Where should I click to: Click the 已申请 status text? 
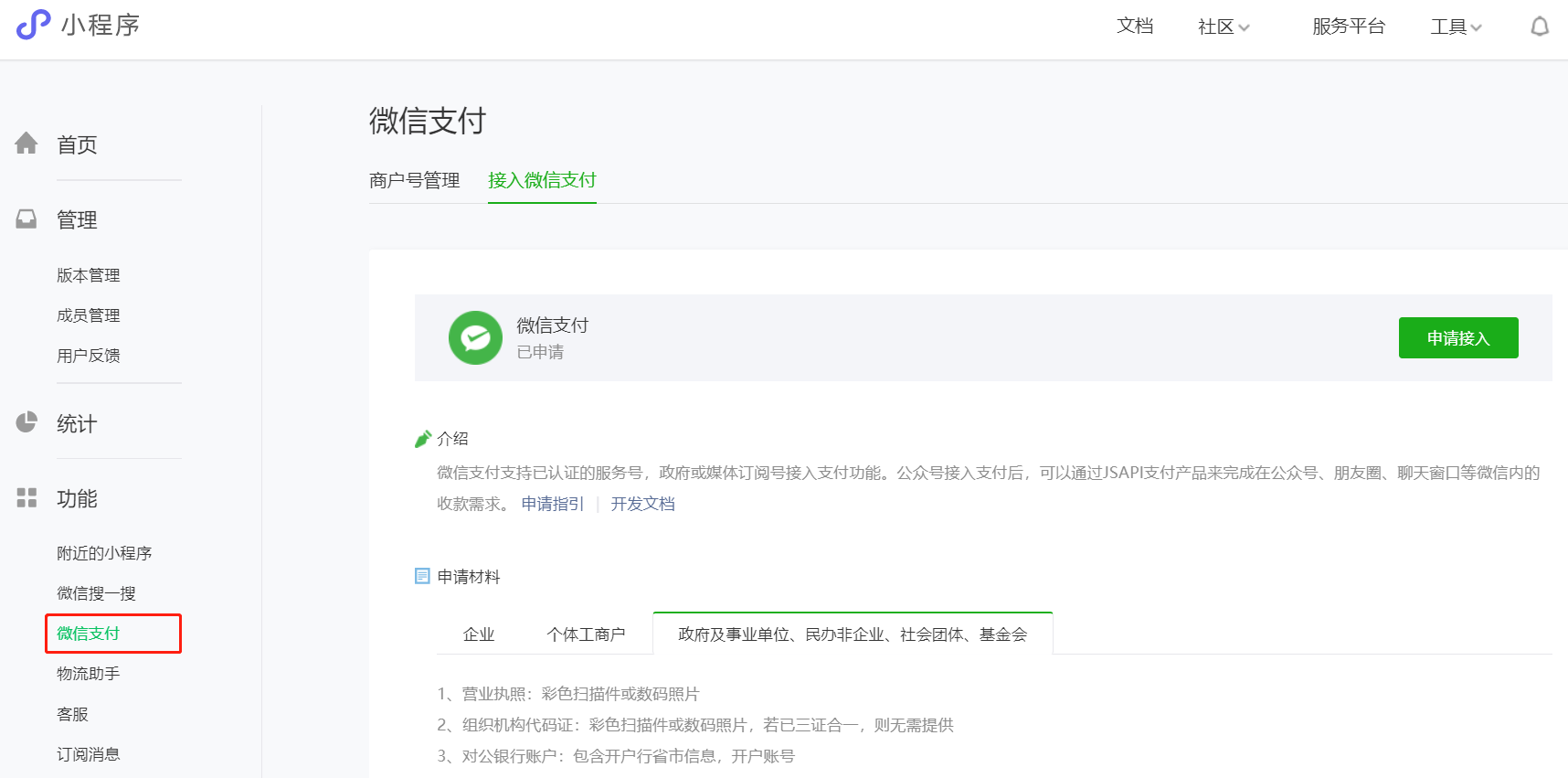pos(540,352)
